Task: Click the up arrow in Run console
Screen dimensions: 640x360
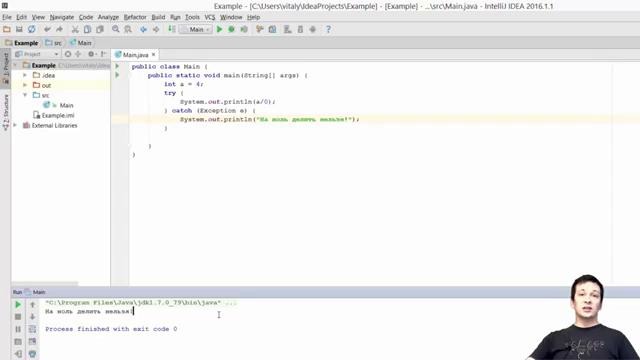Action: coord(33,304)
